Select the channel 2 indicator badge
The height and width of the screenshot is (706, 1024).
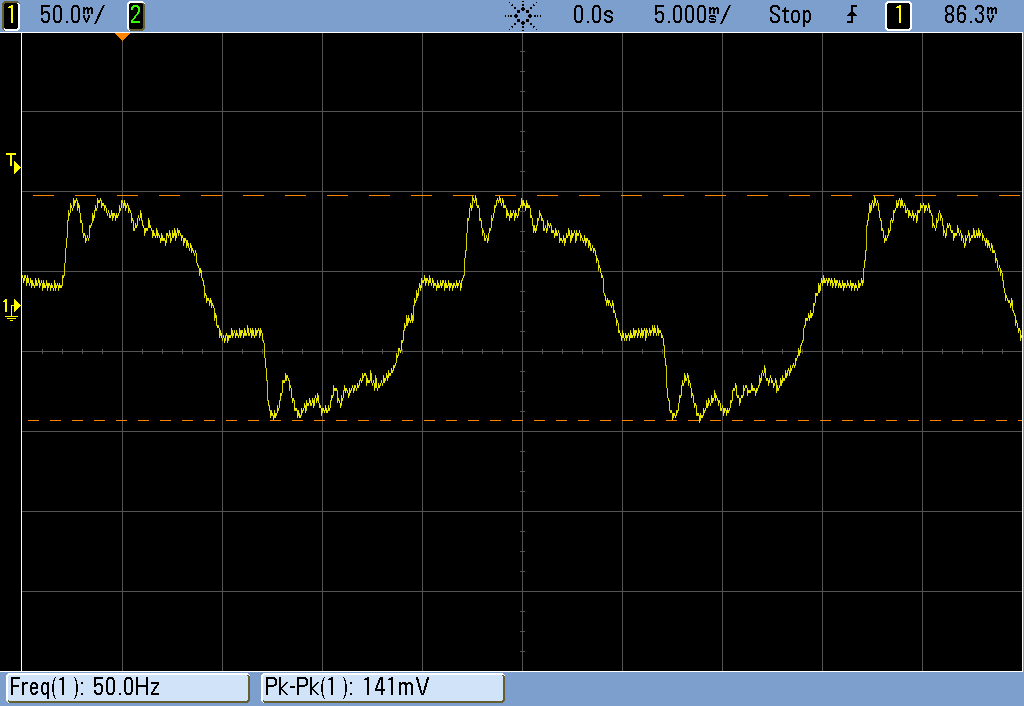[135, 15]
